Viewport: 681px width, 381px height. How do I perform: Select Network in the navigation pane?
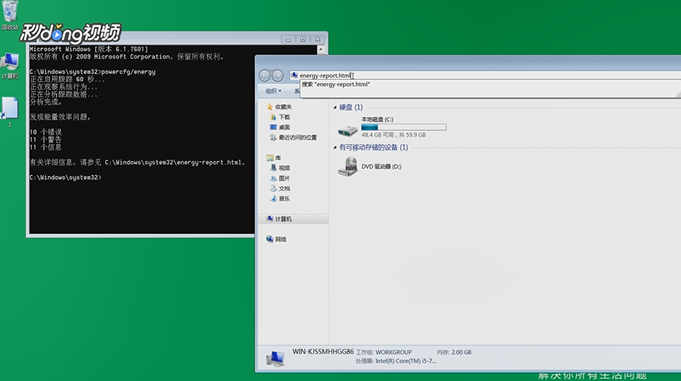276,239
